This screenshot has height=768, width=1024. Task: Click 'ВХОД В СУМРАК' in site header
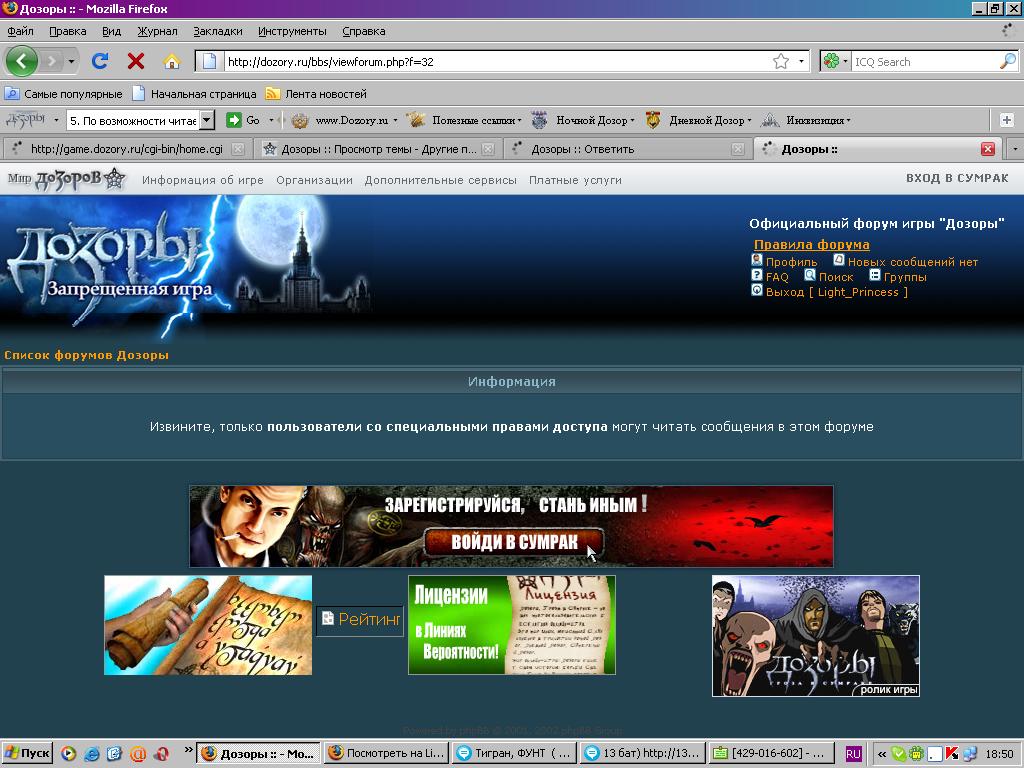[957, 178]
